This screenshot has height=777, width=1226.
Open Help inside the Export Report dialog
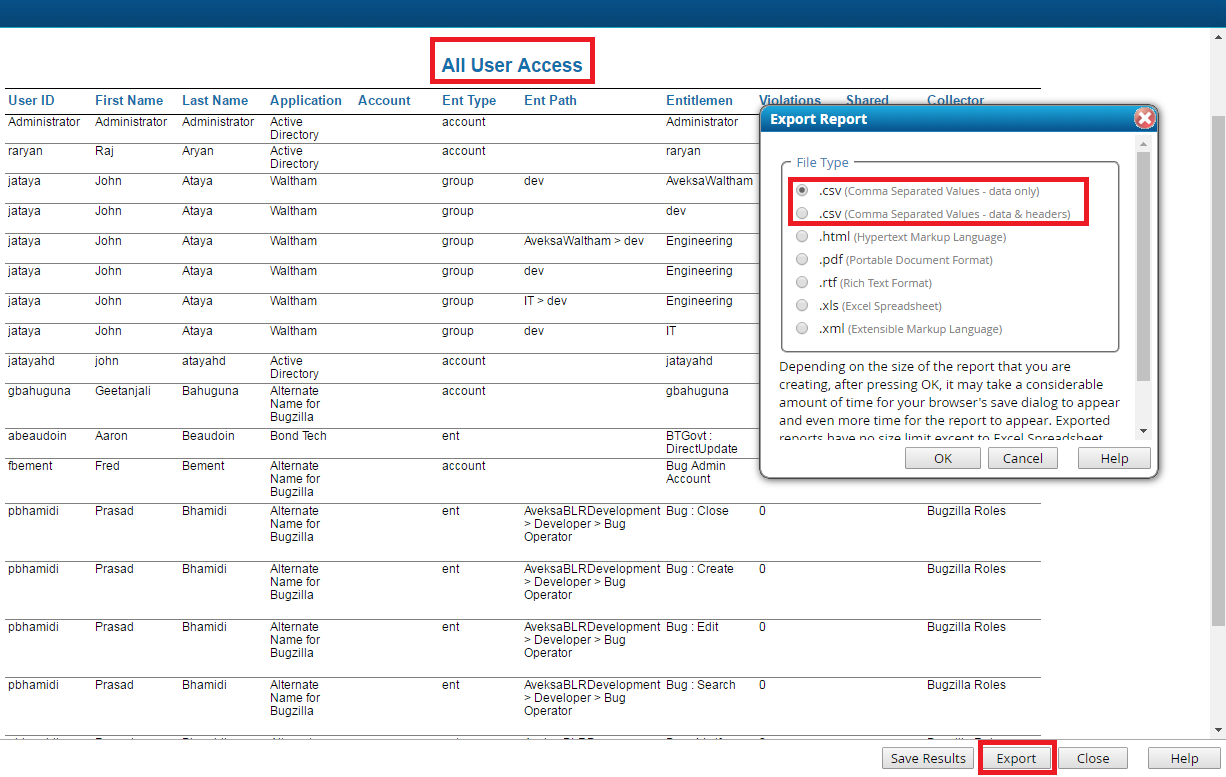pyautogui.click(x=1113, y=458)
